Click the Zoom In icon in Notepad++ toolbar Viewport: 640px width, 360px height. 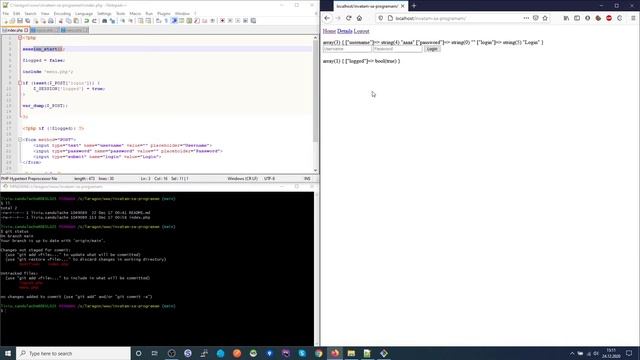pyautogui.click(x=122, y=21)
